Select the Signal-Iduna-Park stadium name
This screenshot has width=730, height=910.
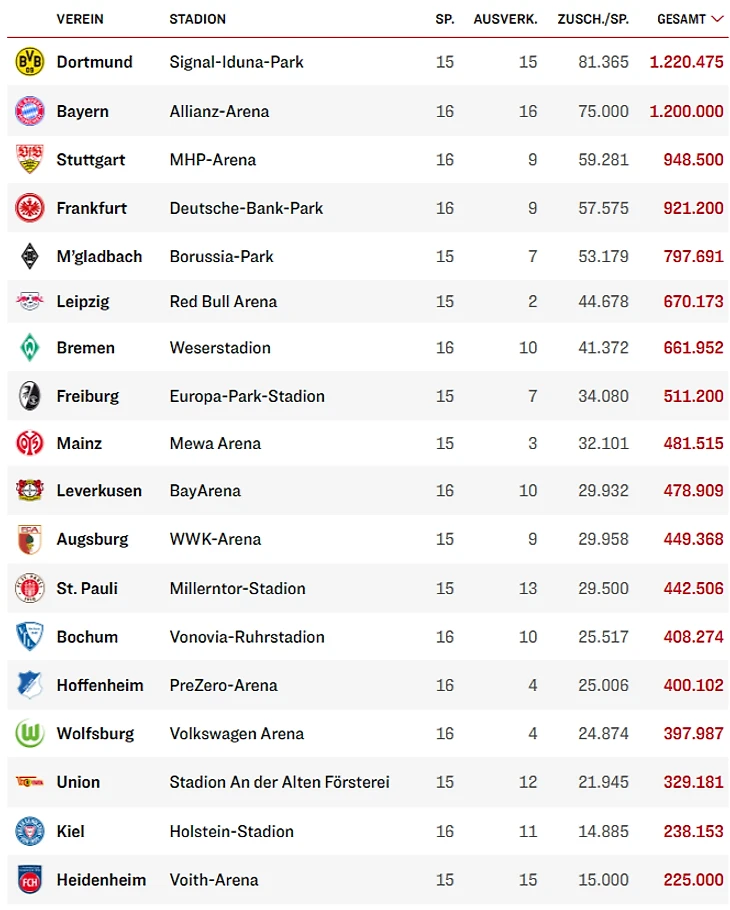pos(236,62)
